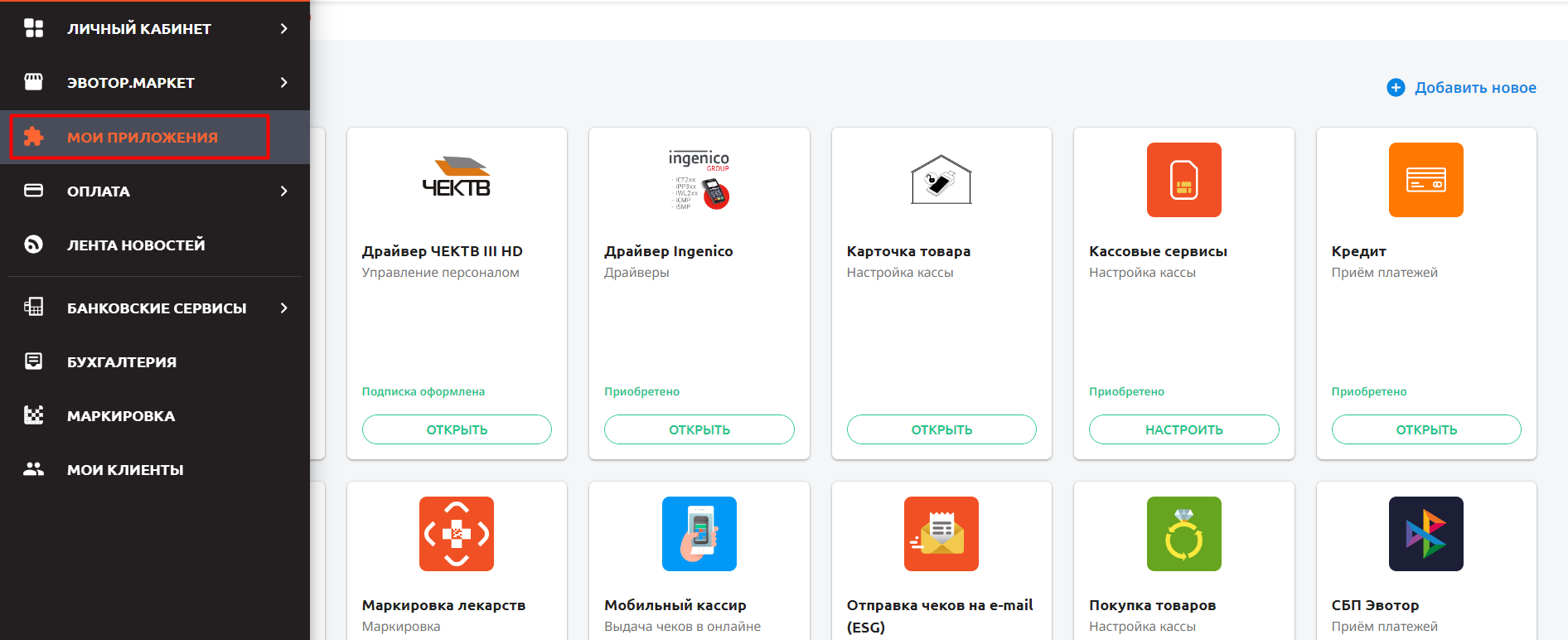Click the Кассовые сервисы SIM icon

pos(1183,180)
